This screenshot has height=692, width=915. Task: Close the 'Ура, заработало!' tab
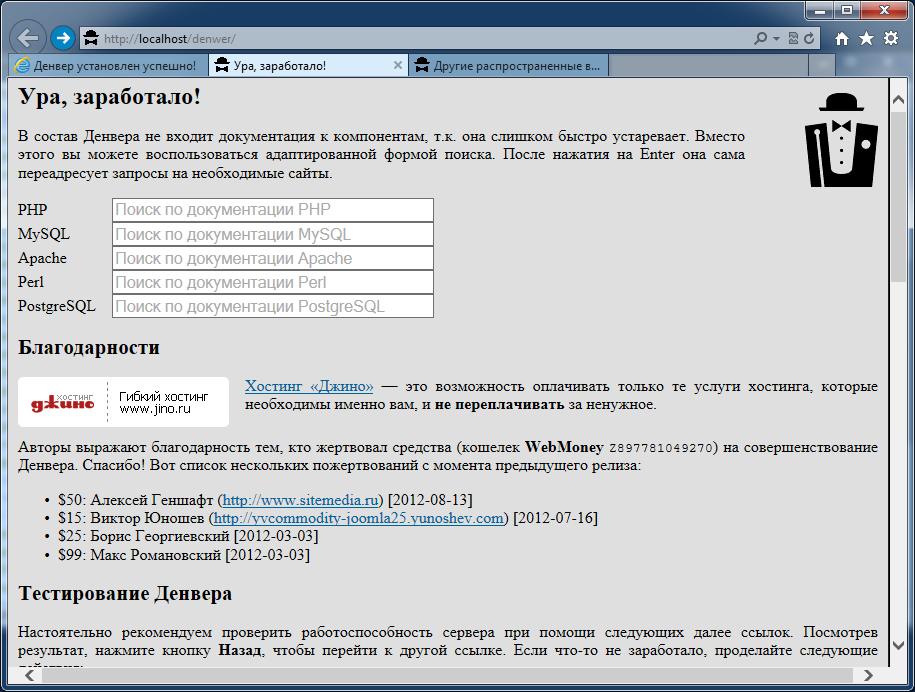click(x=397, y=66)
